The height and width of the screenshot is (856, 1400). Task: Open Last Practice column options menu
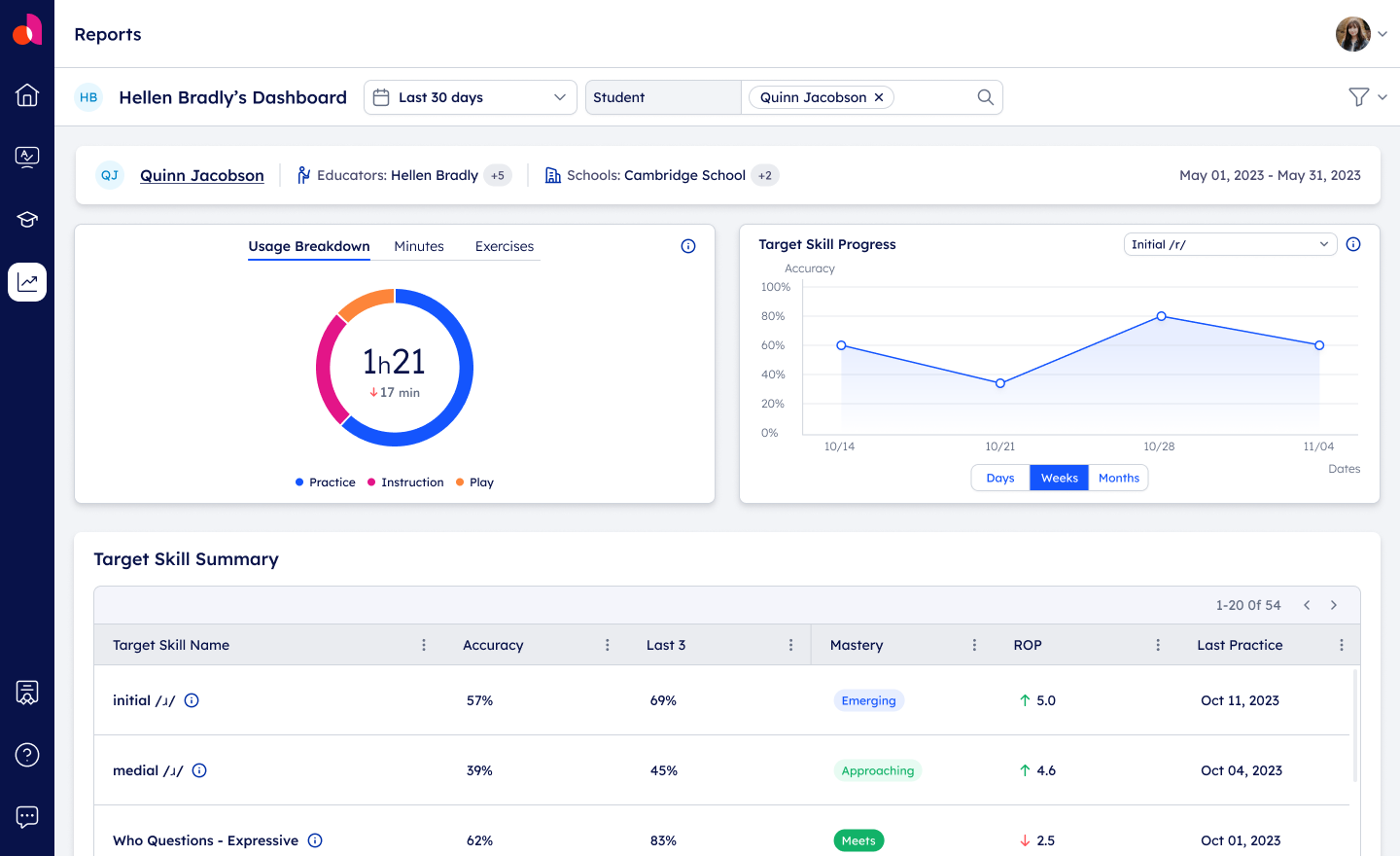tap(1342, 645)
